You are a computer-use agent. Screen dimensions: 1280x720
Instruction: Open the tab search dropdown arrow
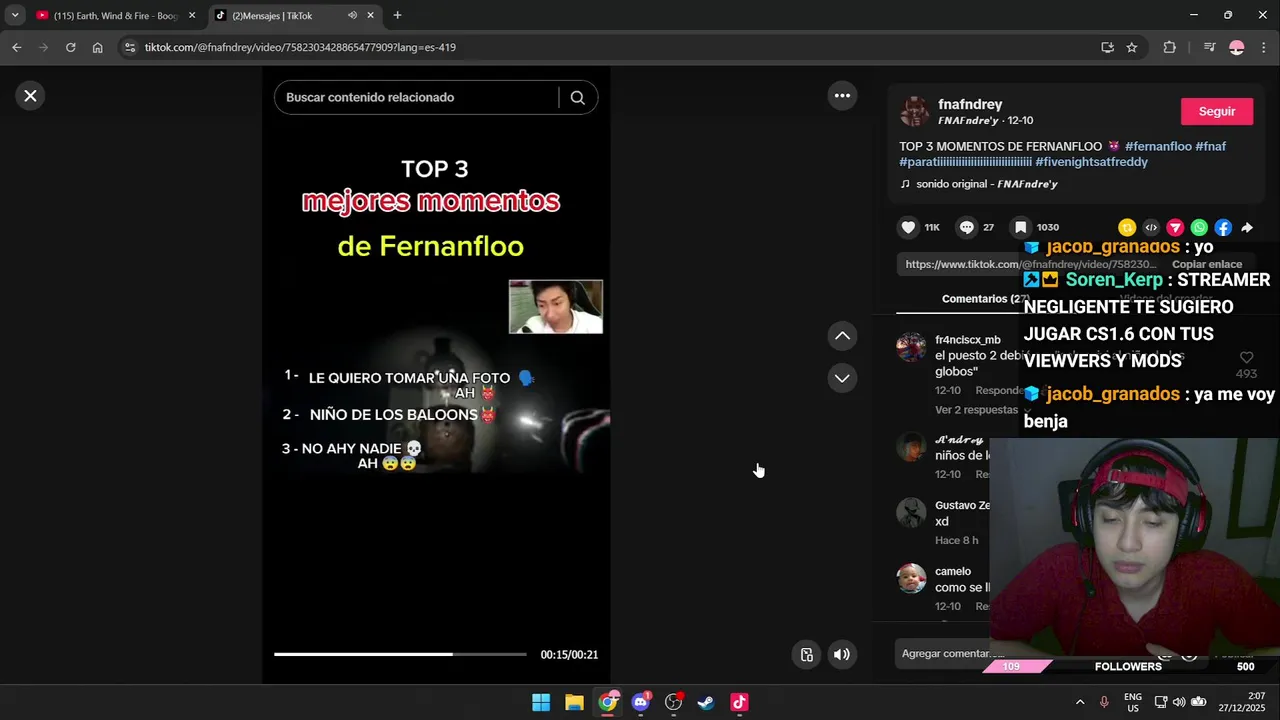coord(15,16)
